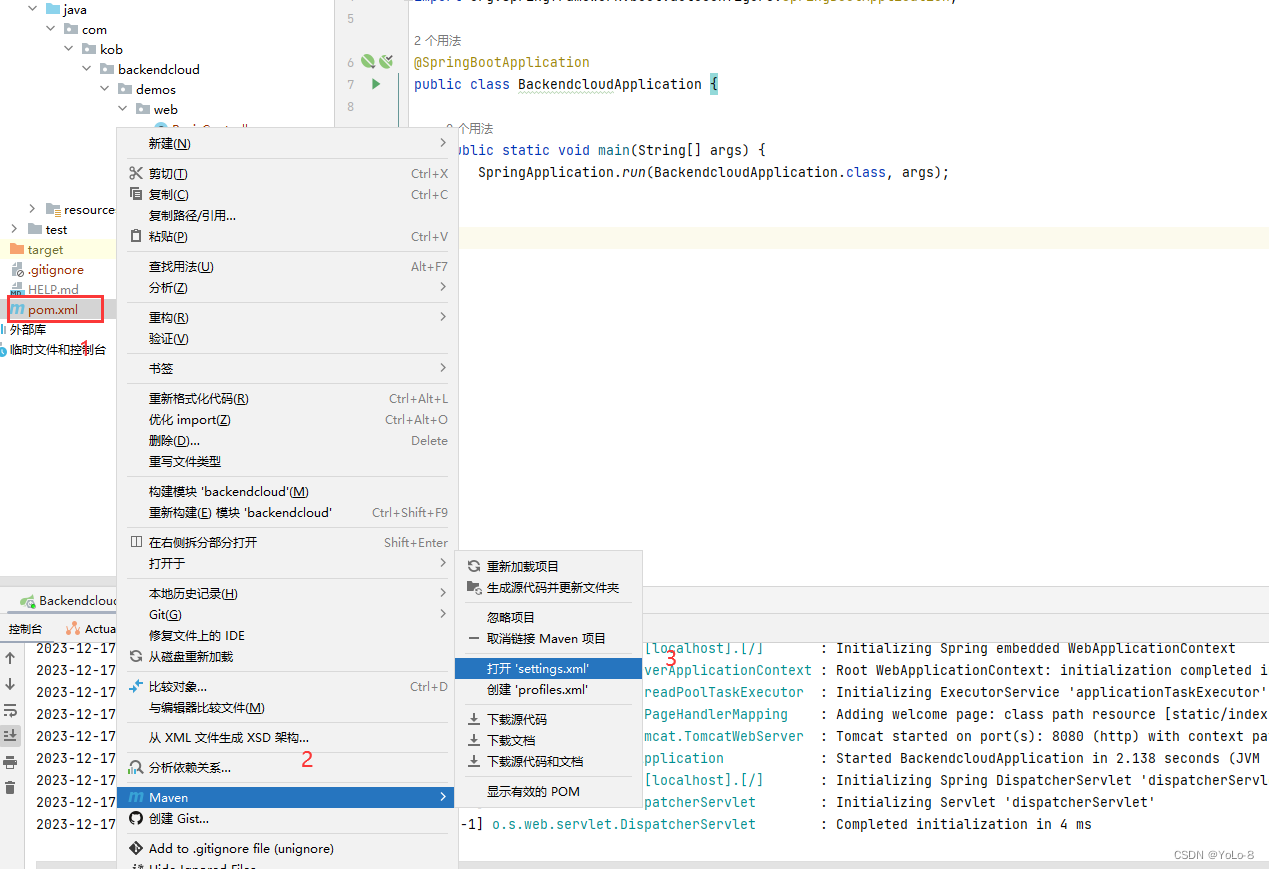Click the copy icon beside 复制(C)
Image resolution: width=1269 pixels, height=869 pixels.
(136, 194)
